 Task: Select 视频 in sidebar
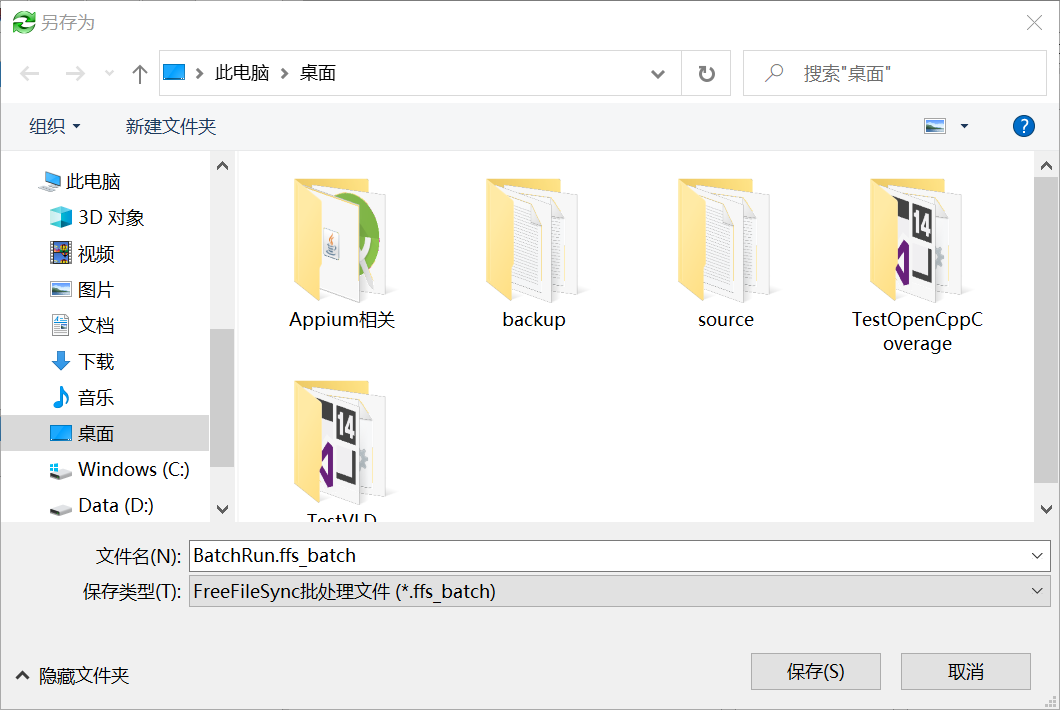click(x=82, y=254)
